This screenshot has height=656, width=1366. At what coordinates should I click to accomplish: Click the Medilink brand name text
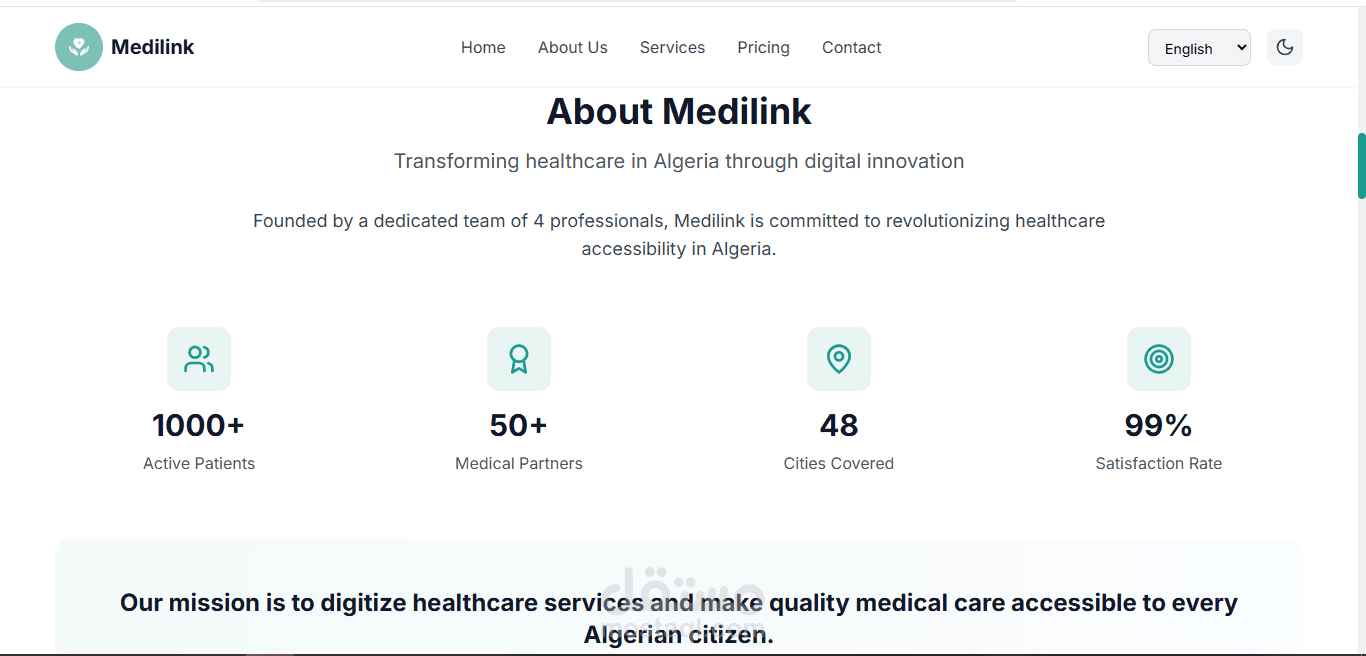(152, 47)
